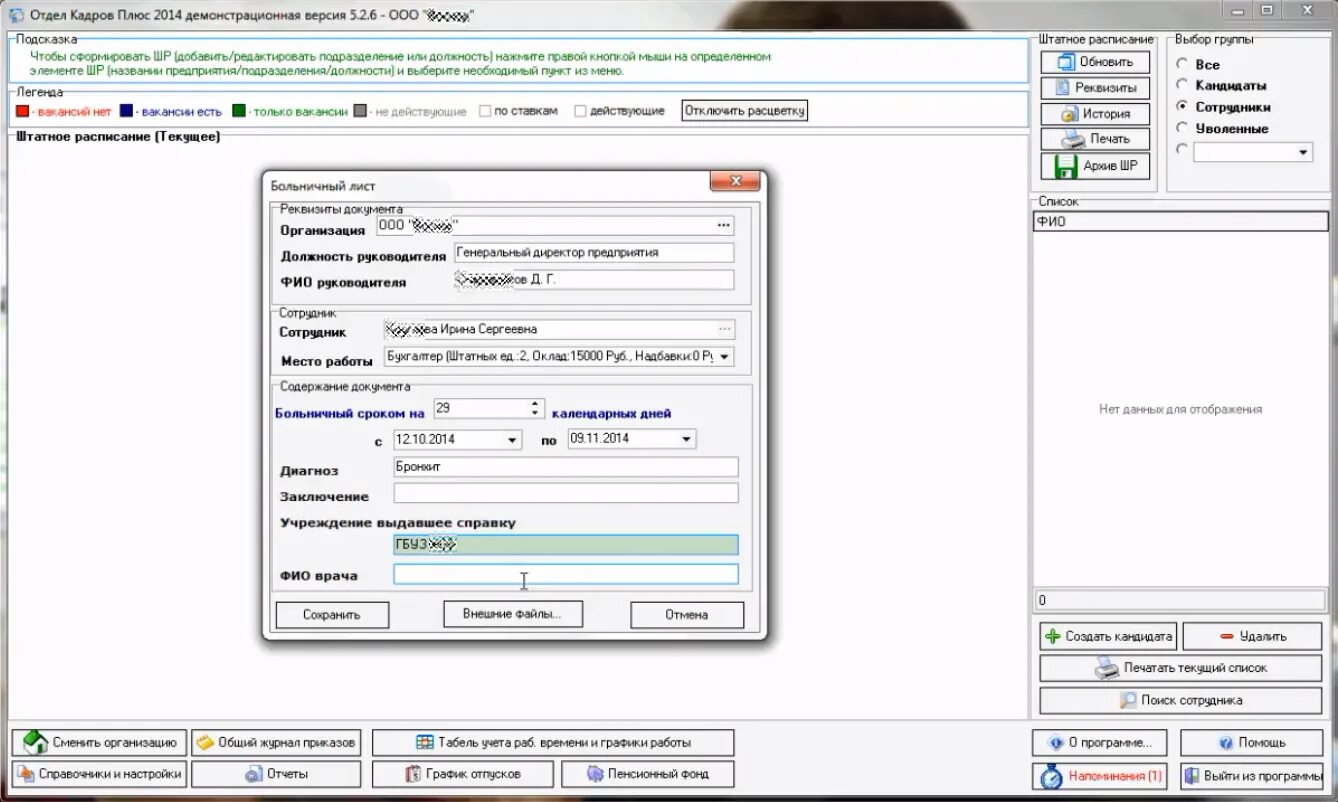
Task: Open Архив ШР via its diskette icon
Action: [1066, 166]
